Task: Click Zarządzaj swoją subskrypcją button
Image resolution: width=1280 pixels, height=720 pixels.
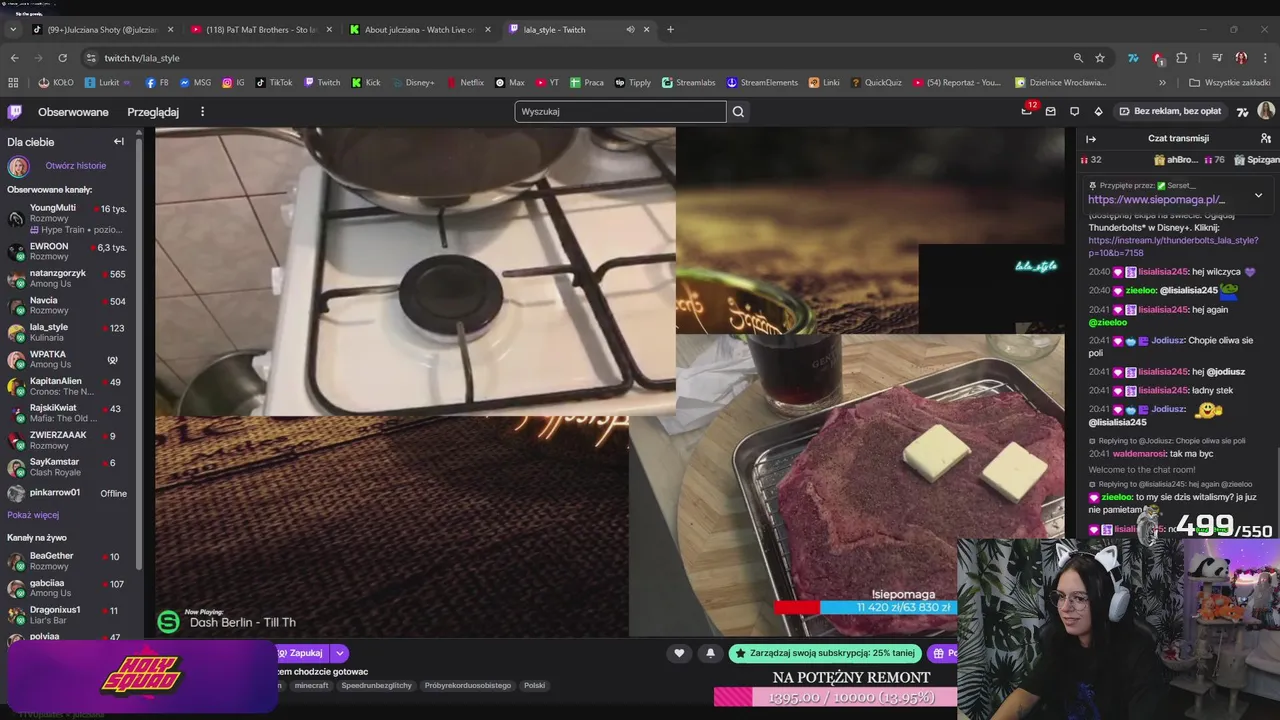Action: [x=825, y=653]
